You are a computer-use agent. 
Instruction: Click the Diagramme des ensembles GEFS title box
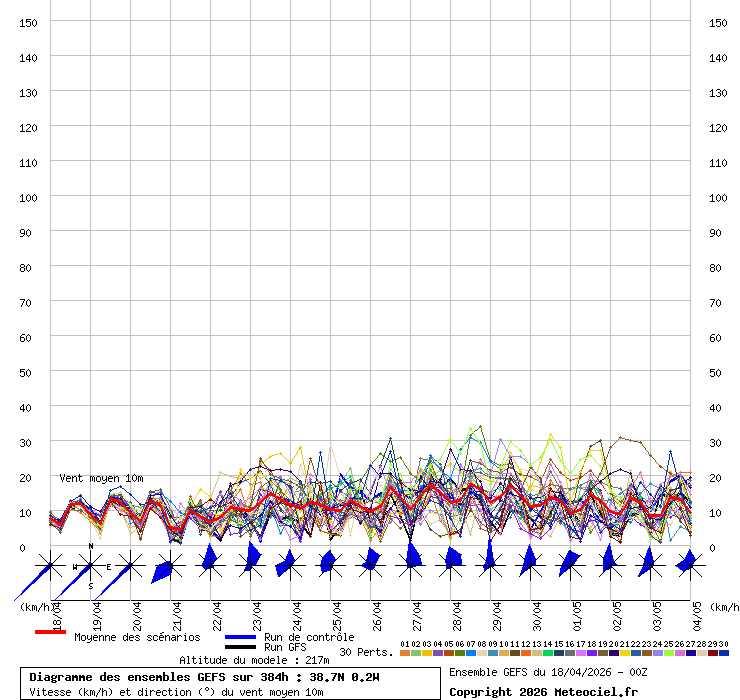pyautogui.click(x=230, y=684)
